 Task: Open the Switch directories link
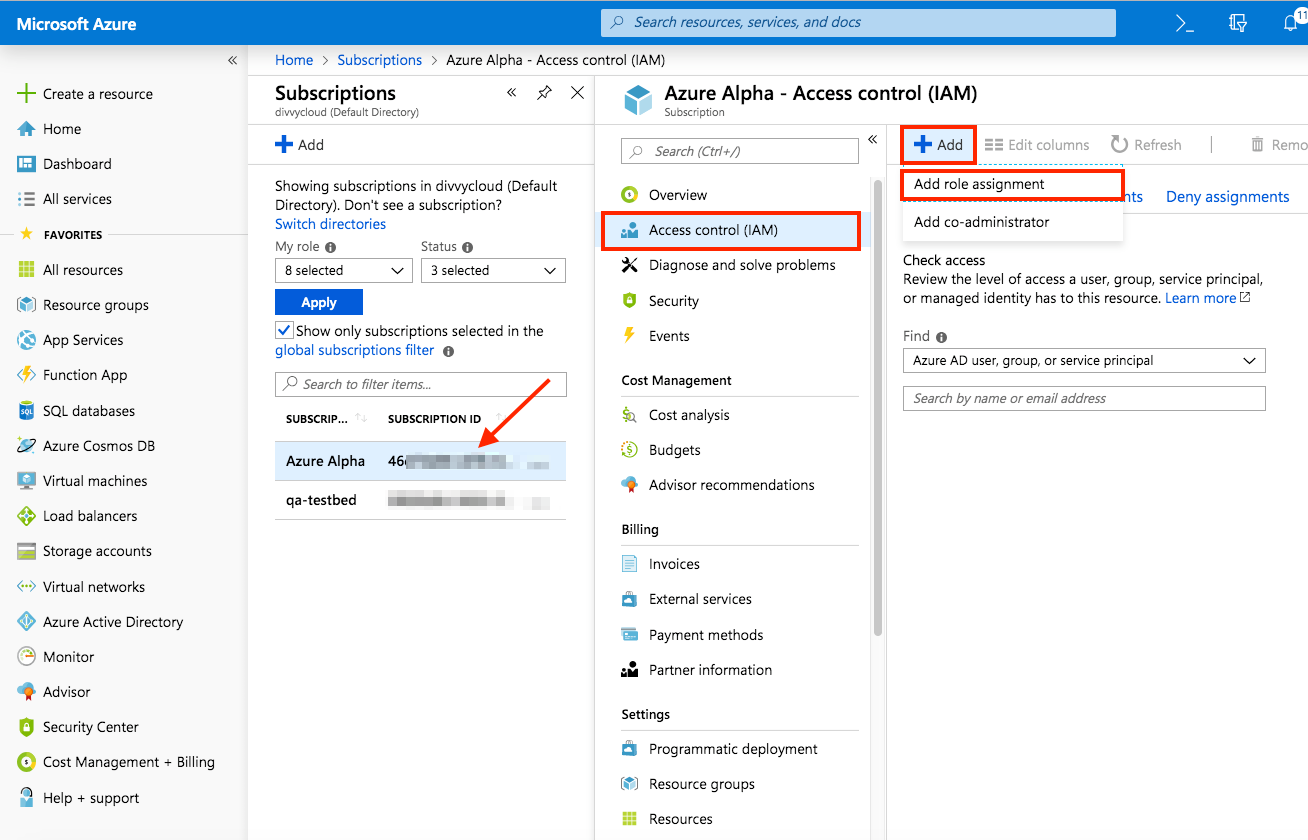point(330,224)
